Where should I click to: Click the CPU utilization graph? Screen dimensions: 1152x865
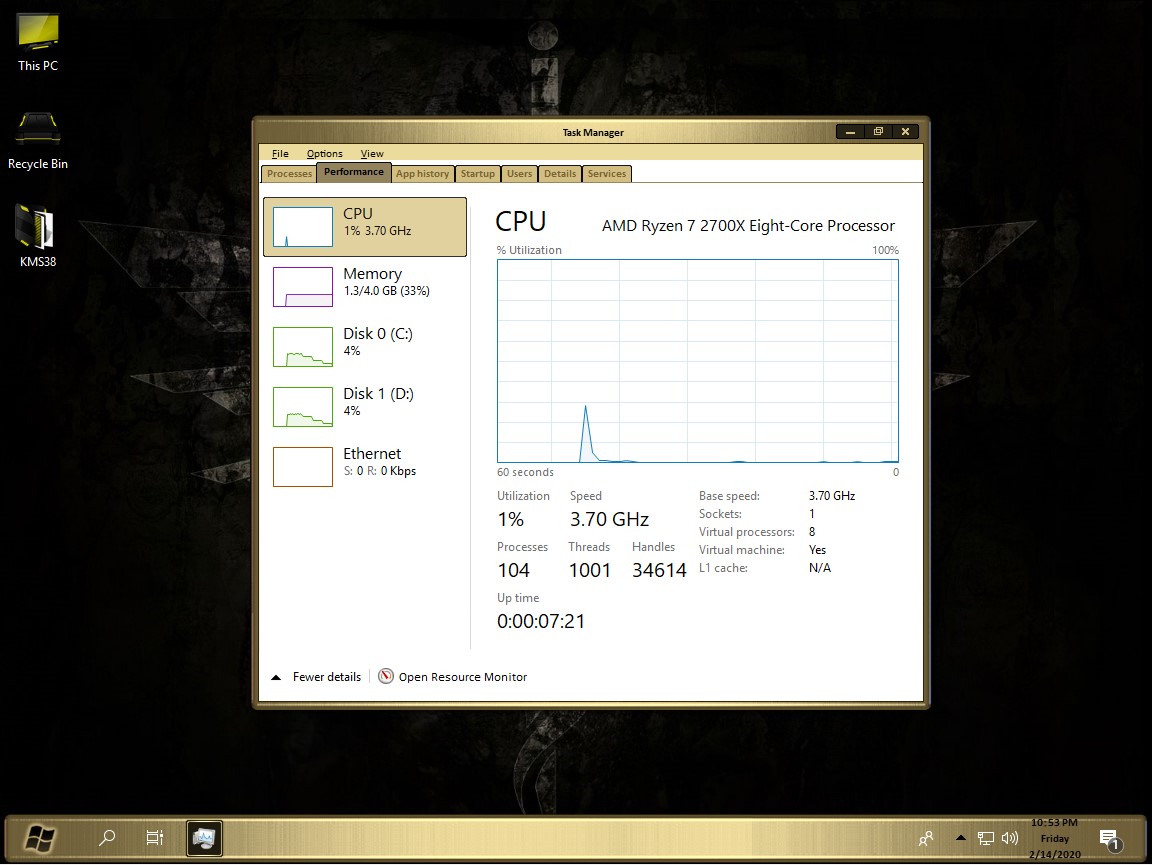pos(698,361)
